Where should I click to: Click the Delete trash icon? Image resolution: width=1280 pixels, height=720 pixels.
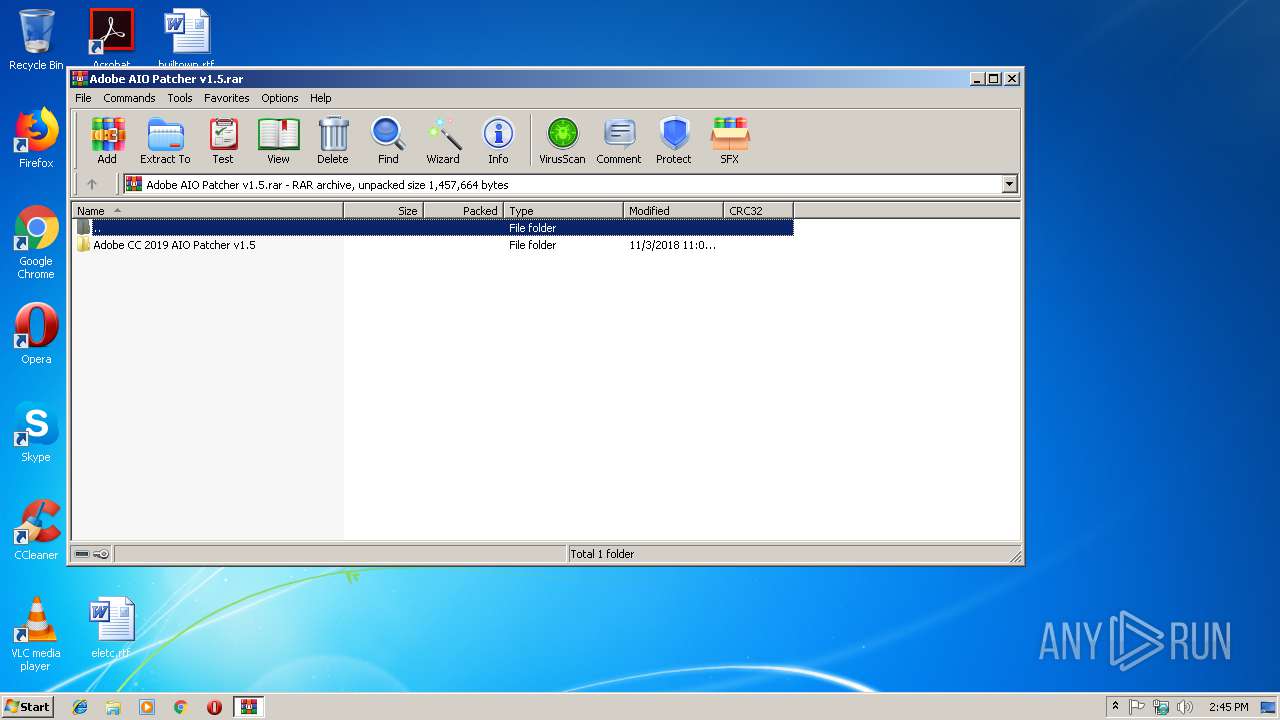[333, 140]
